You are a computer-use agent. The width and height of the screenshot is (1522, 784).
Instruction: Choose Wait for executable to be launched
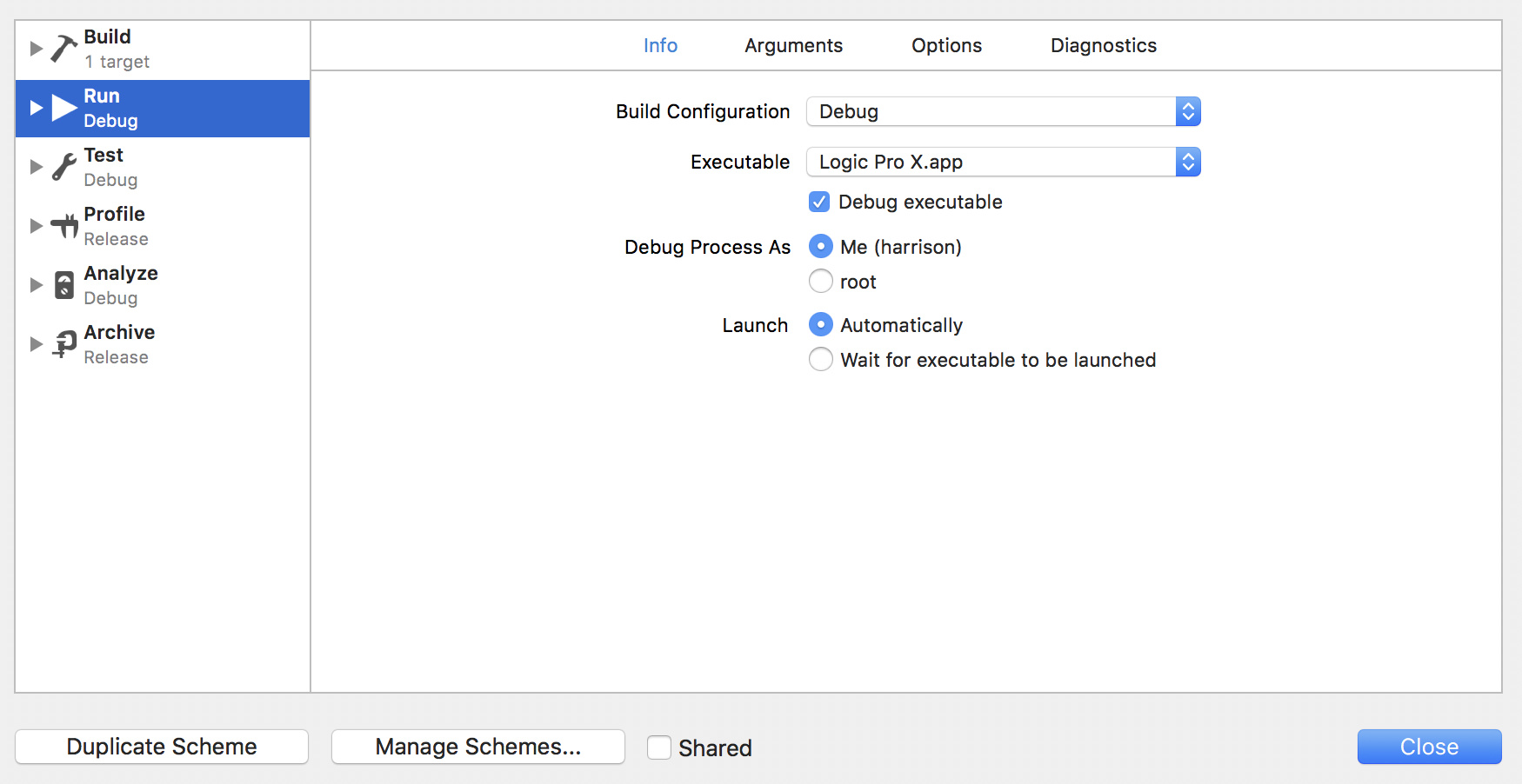821,360
